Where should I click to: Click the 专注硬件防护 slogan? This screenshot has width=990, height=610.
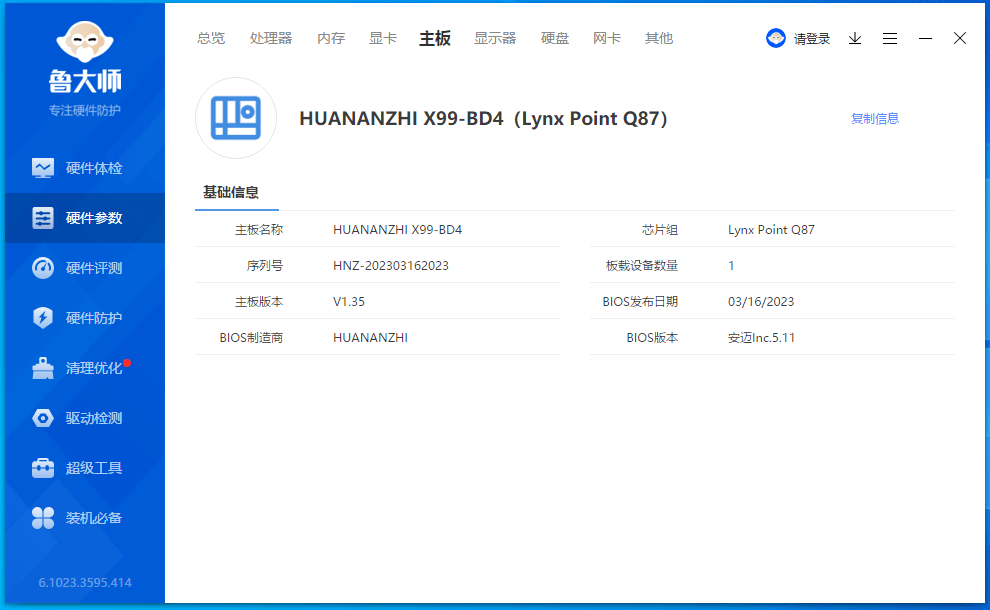pyautogui.click(x=85, y=111)
